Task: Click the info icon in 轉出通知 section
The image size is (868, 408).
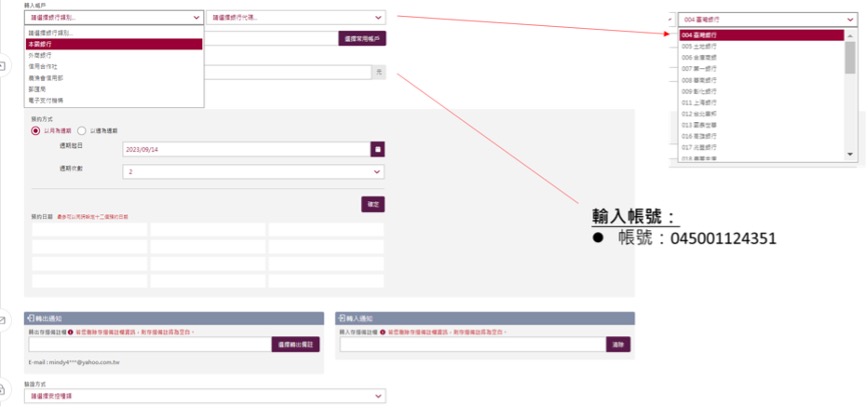Action: point(71,332)
